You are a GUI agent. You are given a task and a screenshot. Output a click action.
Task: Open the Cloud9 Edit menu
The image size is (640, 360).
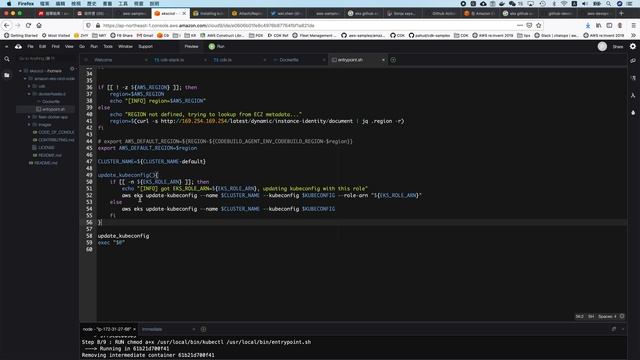(42, 47)
